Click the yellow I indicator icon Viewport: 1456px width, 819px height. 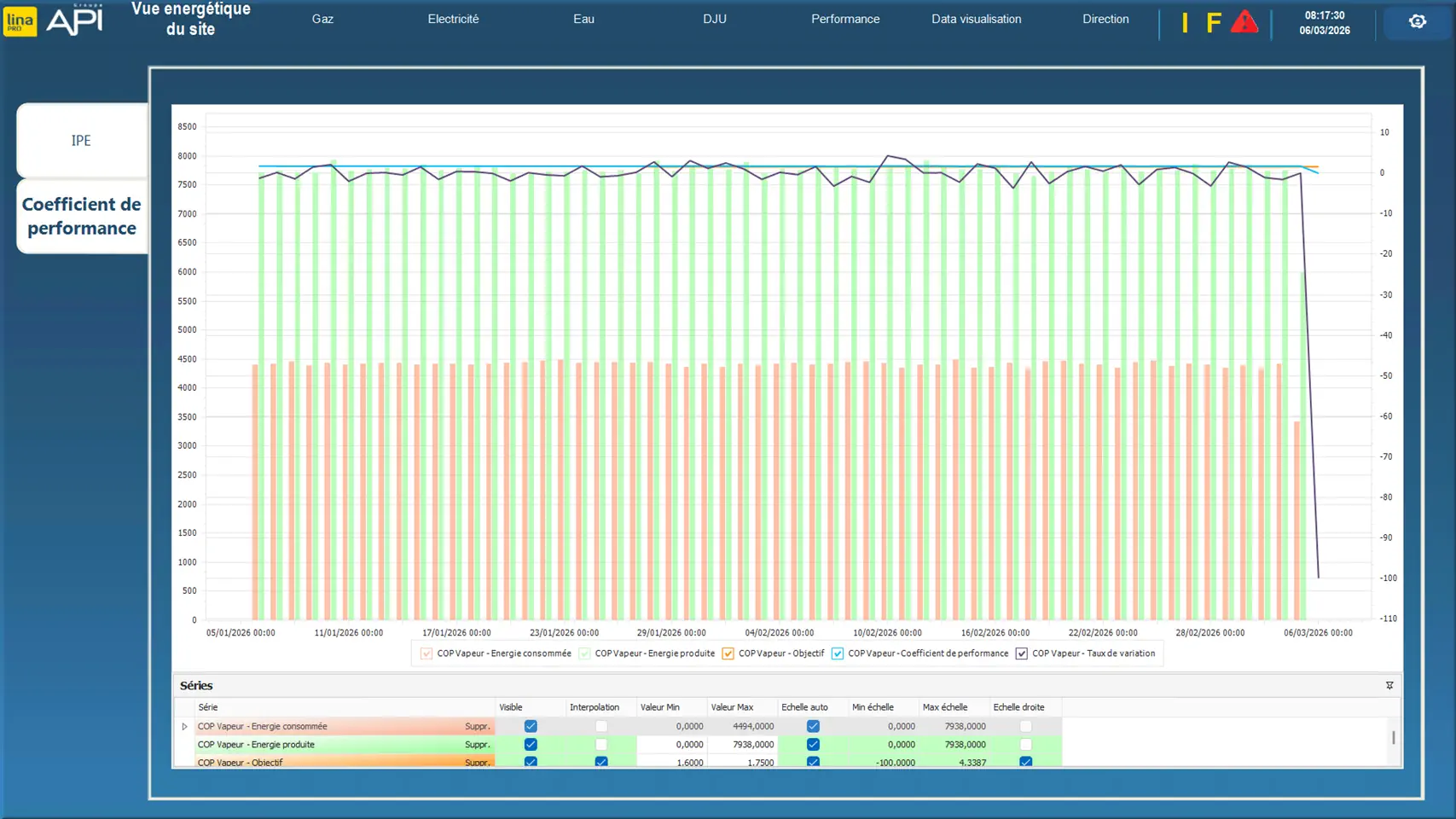click(x=1185, y=23)
